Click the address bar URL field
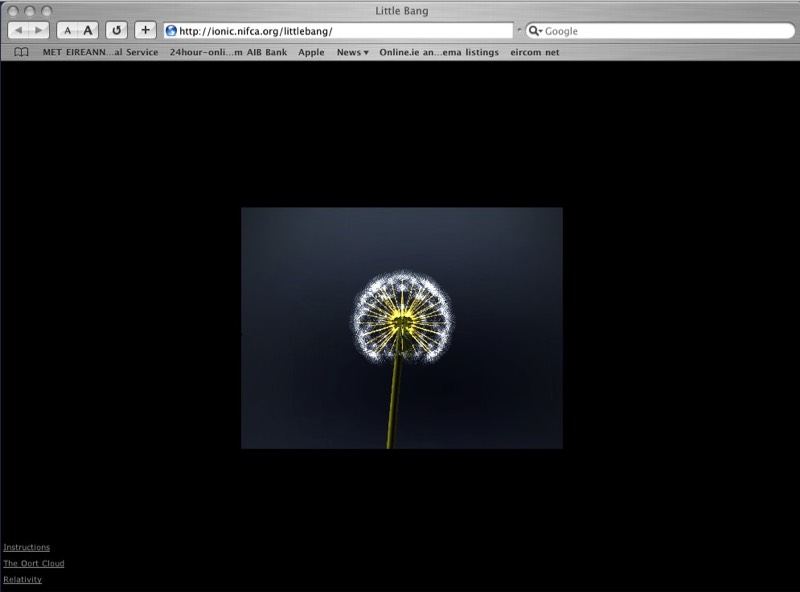 tap(340, 31)
